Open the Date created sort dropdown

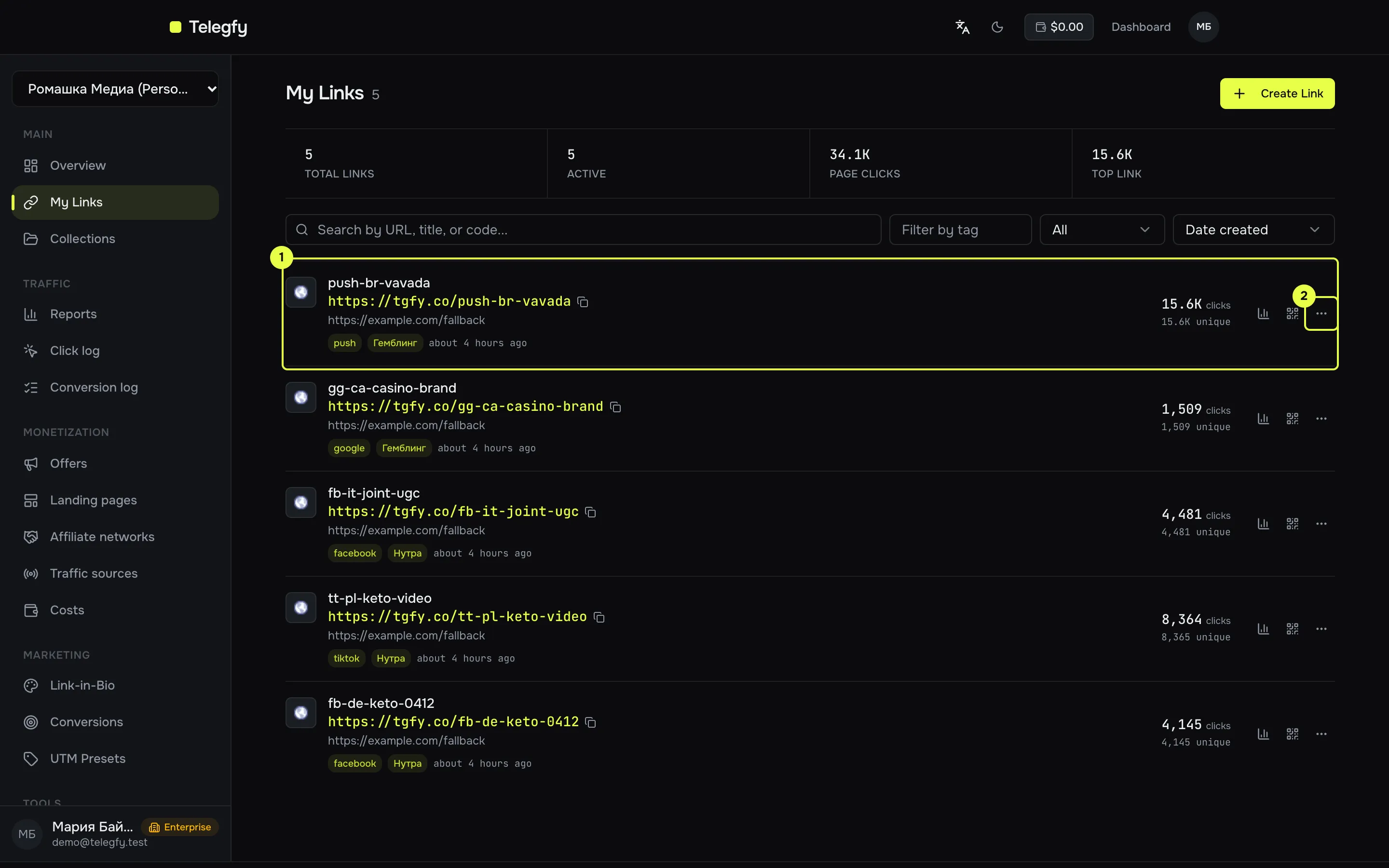(1253, 230)
